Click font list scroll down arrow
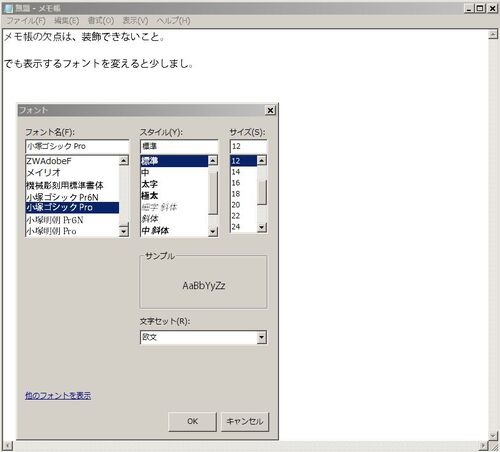The height and width of the screenshot is (452, 500). [124, 231]
